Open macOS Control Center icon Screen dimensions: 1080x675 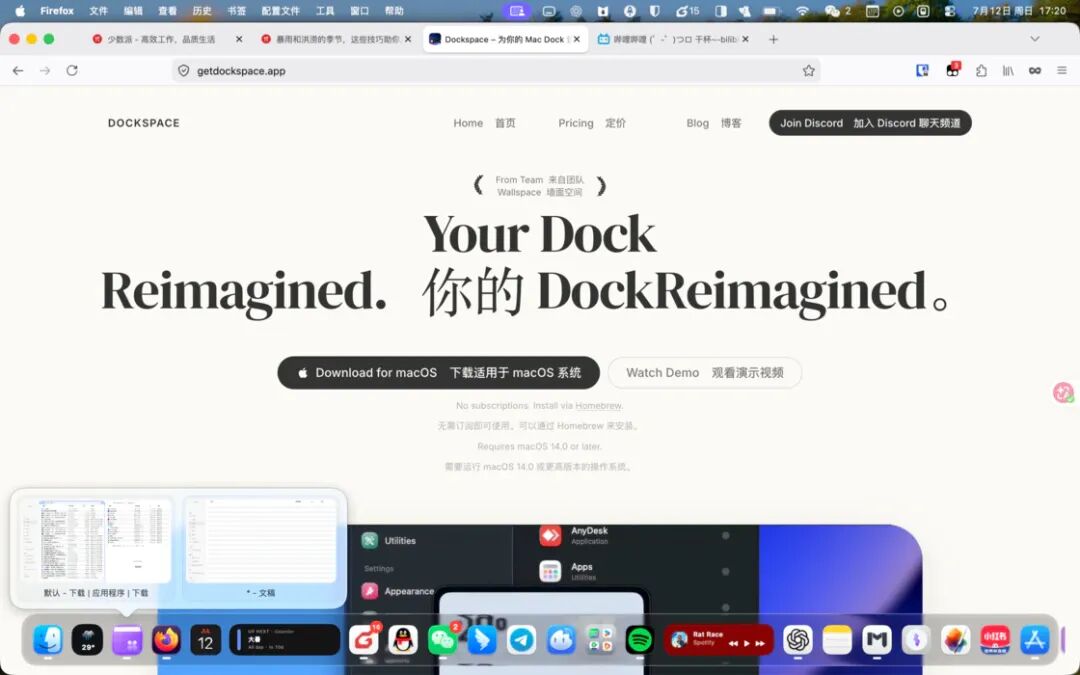[950, 11]
